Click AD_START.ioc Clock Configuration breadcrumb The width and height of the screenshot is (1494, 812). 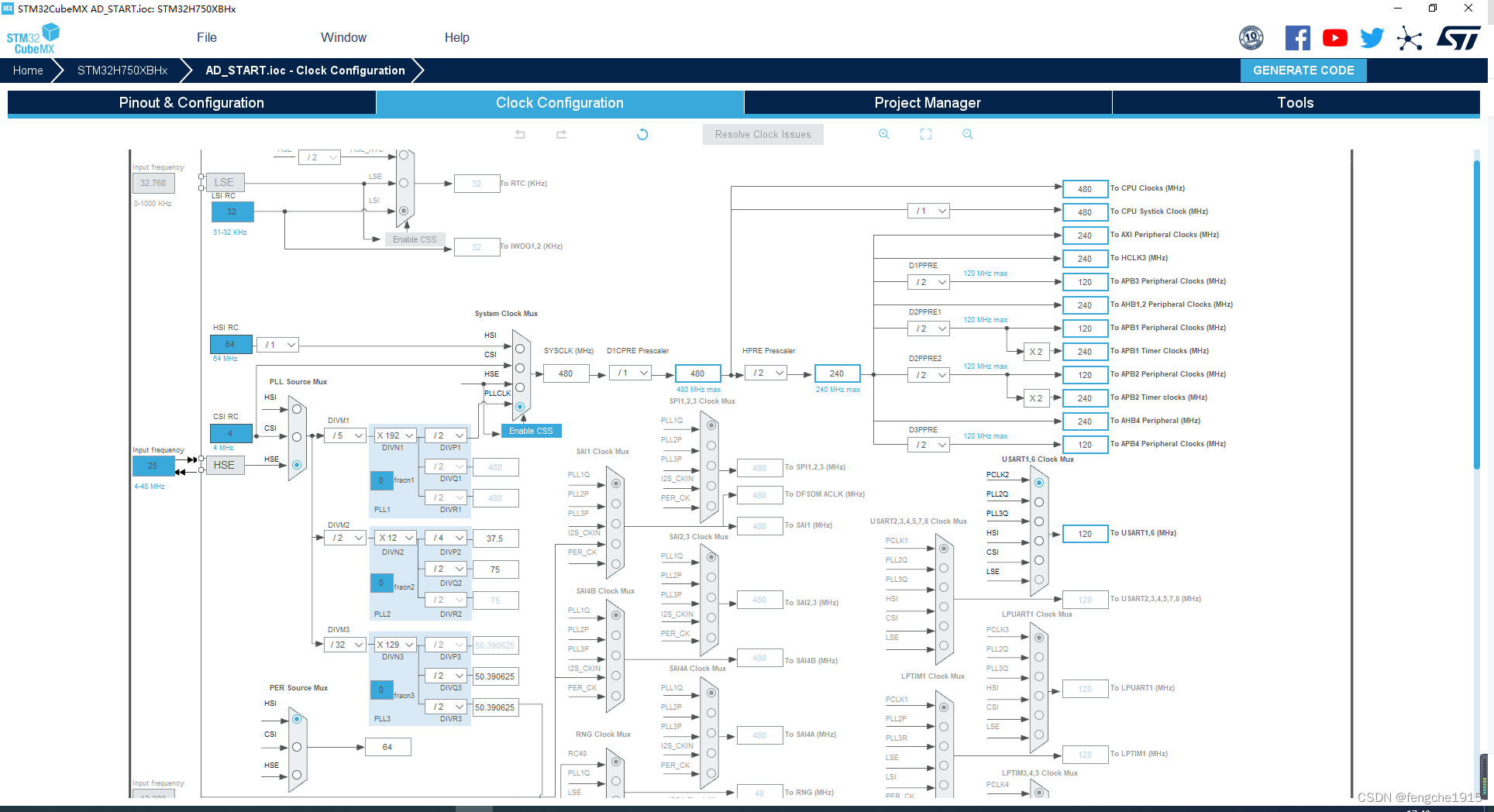pos(305,71)
